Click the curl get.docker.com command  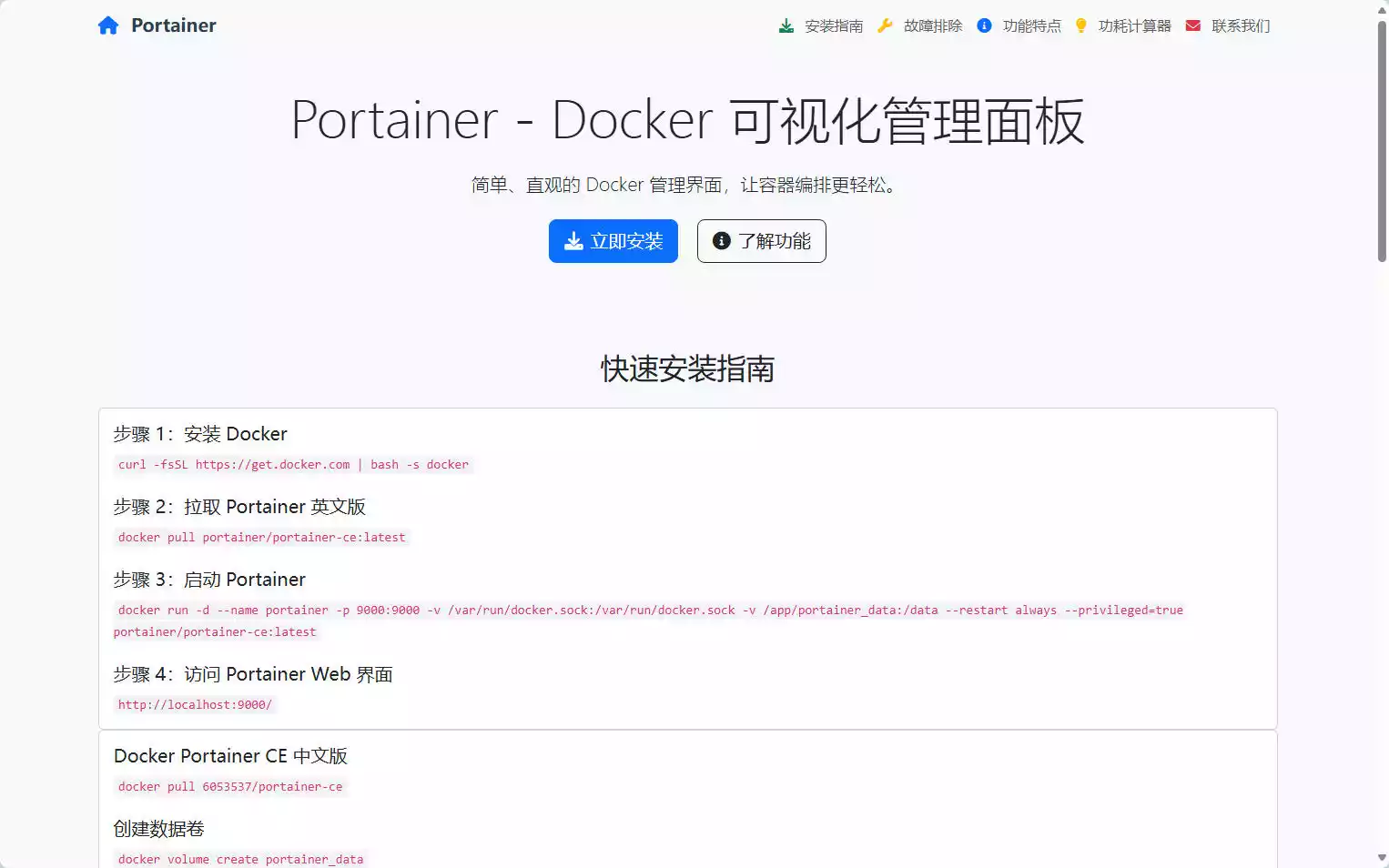click(293, 465)
